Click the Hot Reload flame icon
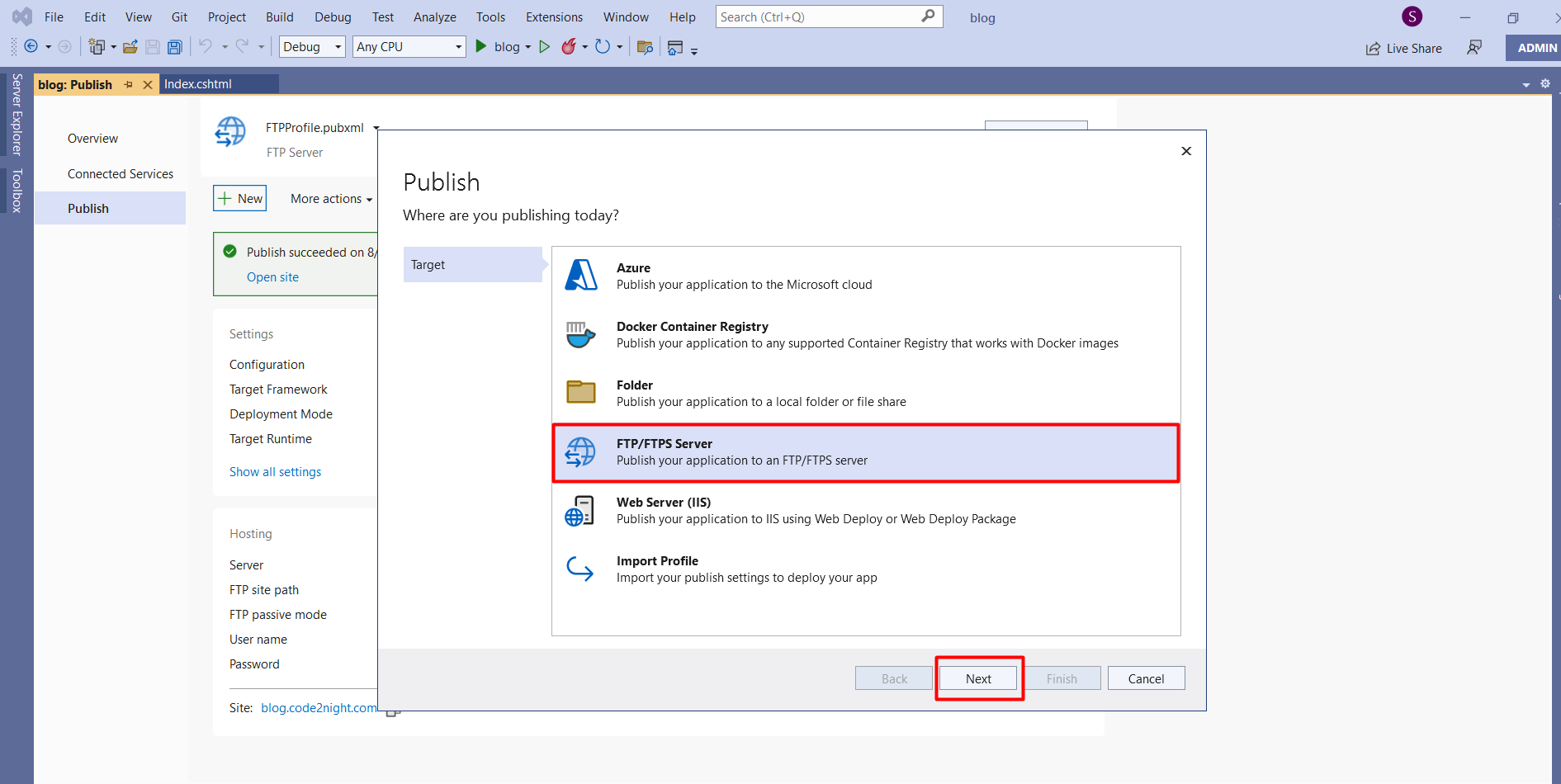This screenshot has width=1561, height=784. click(x=569, y=46)
